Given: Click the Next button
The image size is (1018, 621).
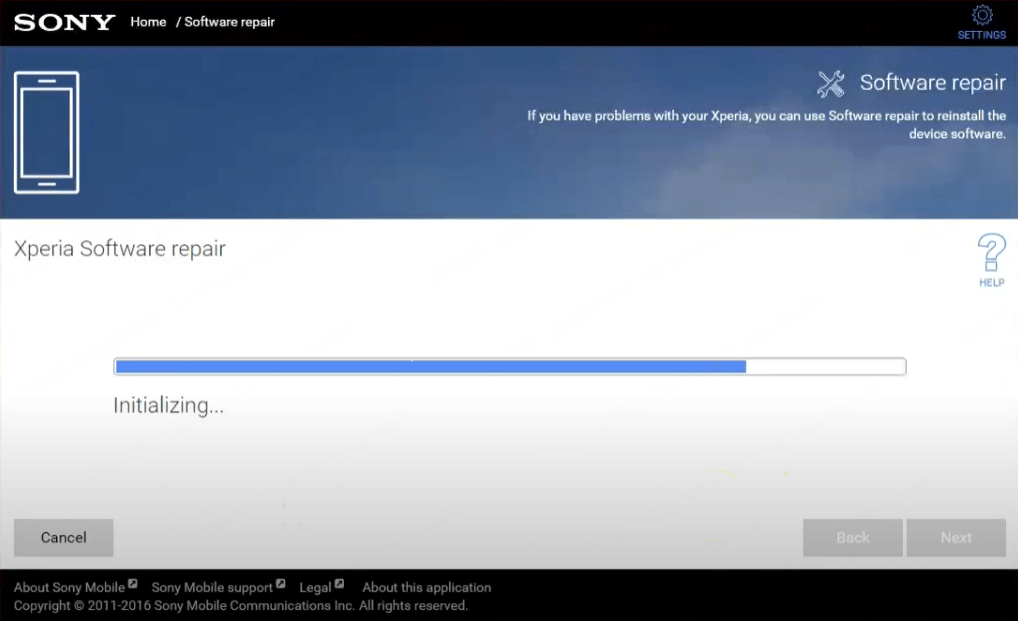Looking at the screenshot, I should tap(956, 537).
